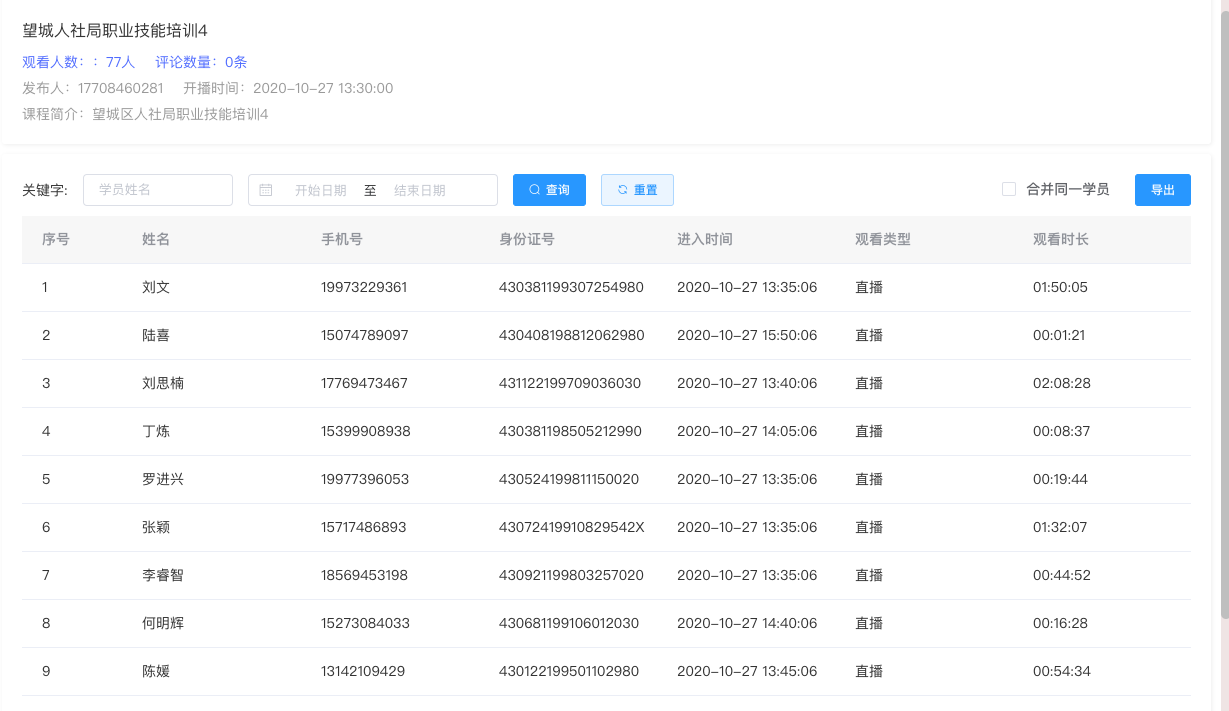
Task: Click watch duration 00:44:52
Action: click(1062, 576)
